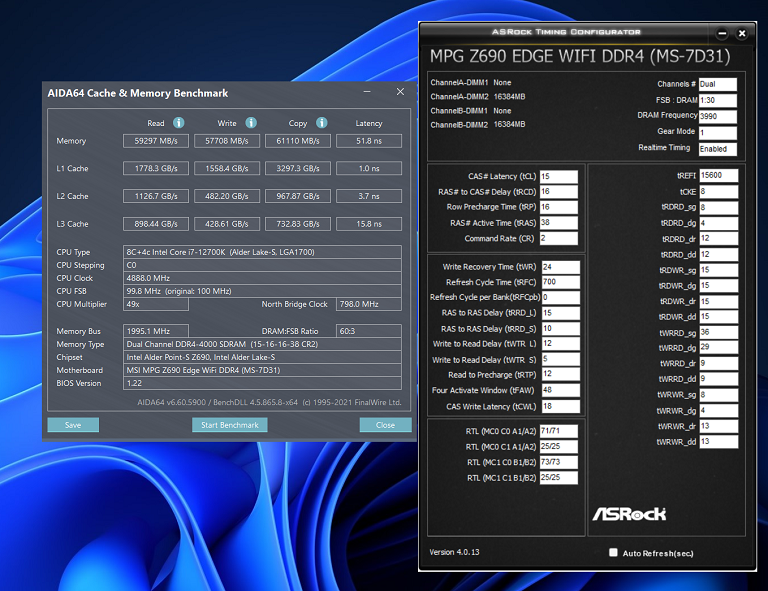Click the tREFI value field

[x=719, y=176]
